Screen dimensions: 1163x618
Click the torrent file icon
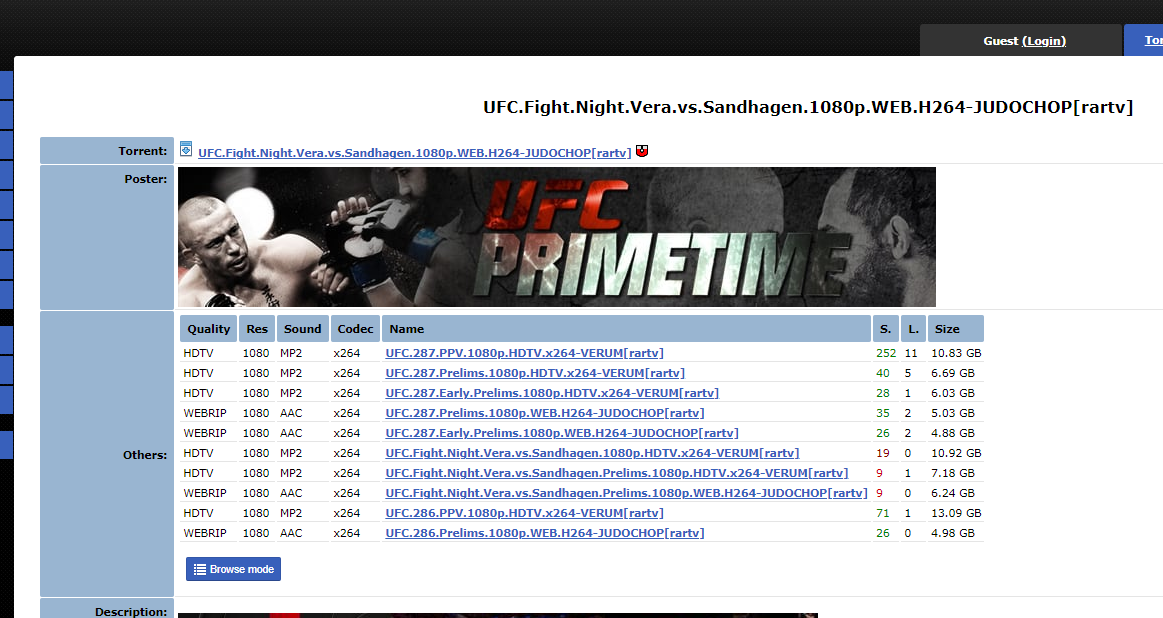point(186,149)
